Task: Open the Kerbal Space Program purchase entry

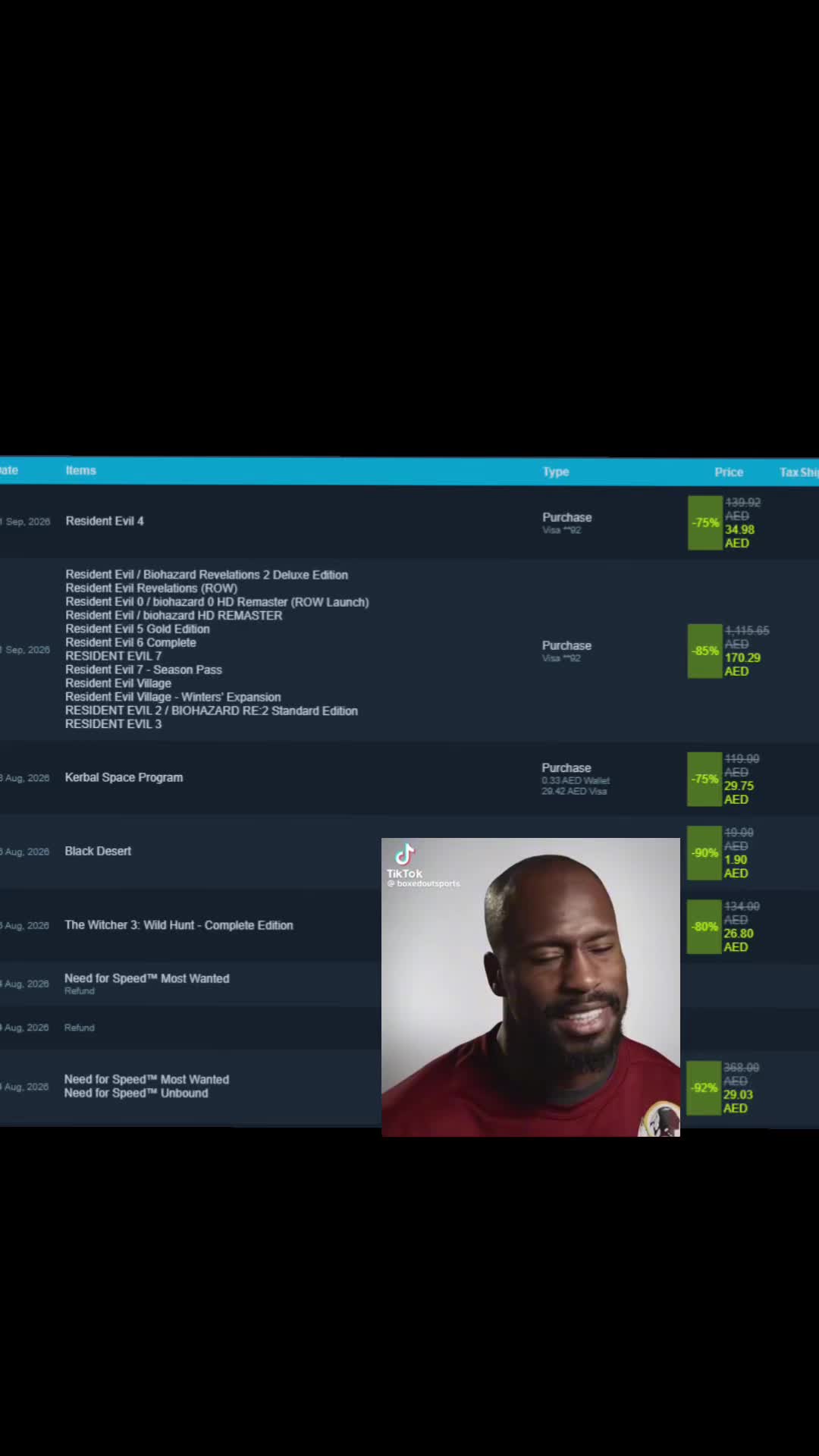Action: [x=124, y=777]
